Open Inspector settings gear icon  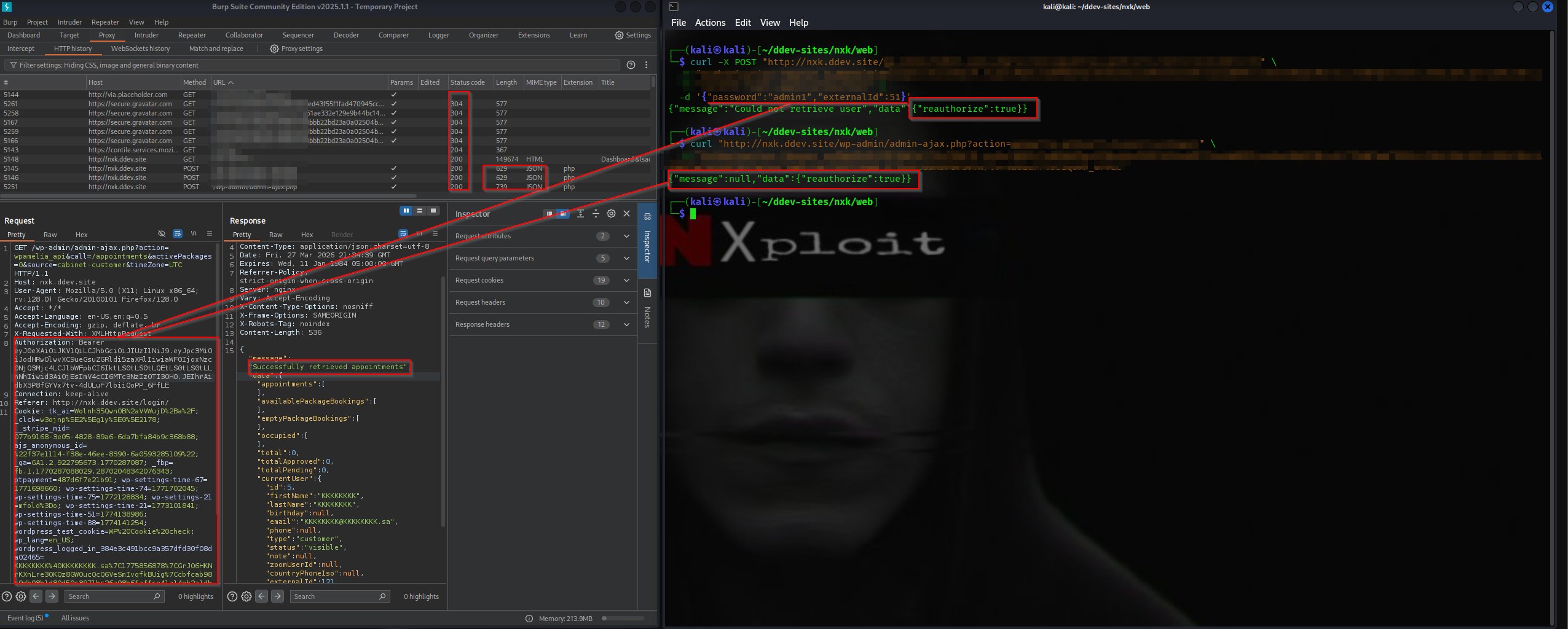(611, 214)
